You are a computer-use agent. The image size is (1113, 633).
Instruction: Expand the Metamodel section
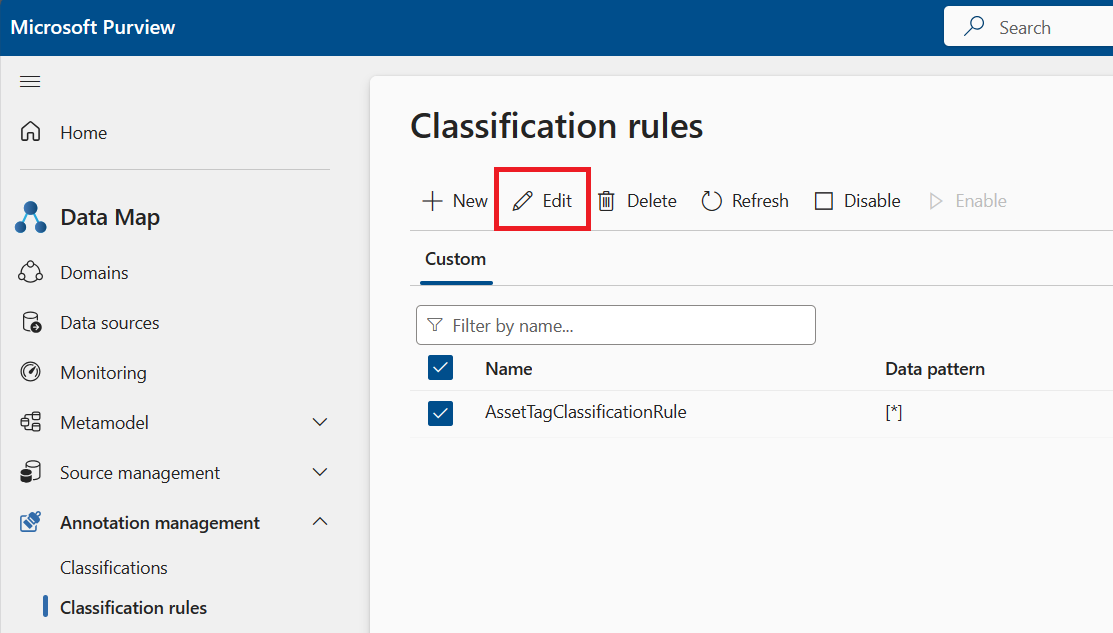pyautogui.click(x=319, y=422)
